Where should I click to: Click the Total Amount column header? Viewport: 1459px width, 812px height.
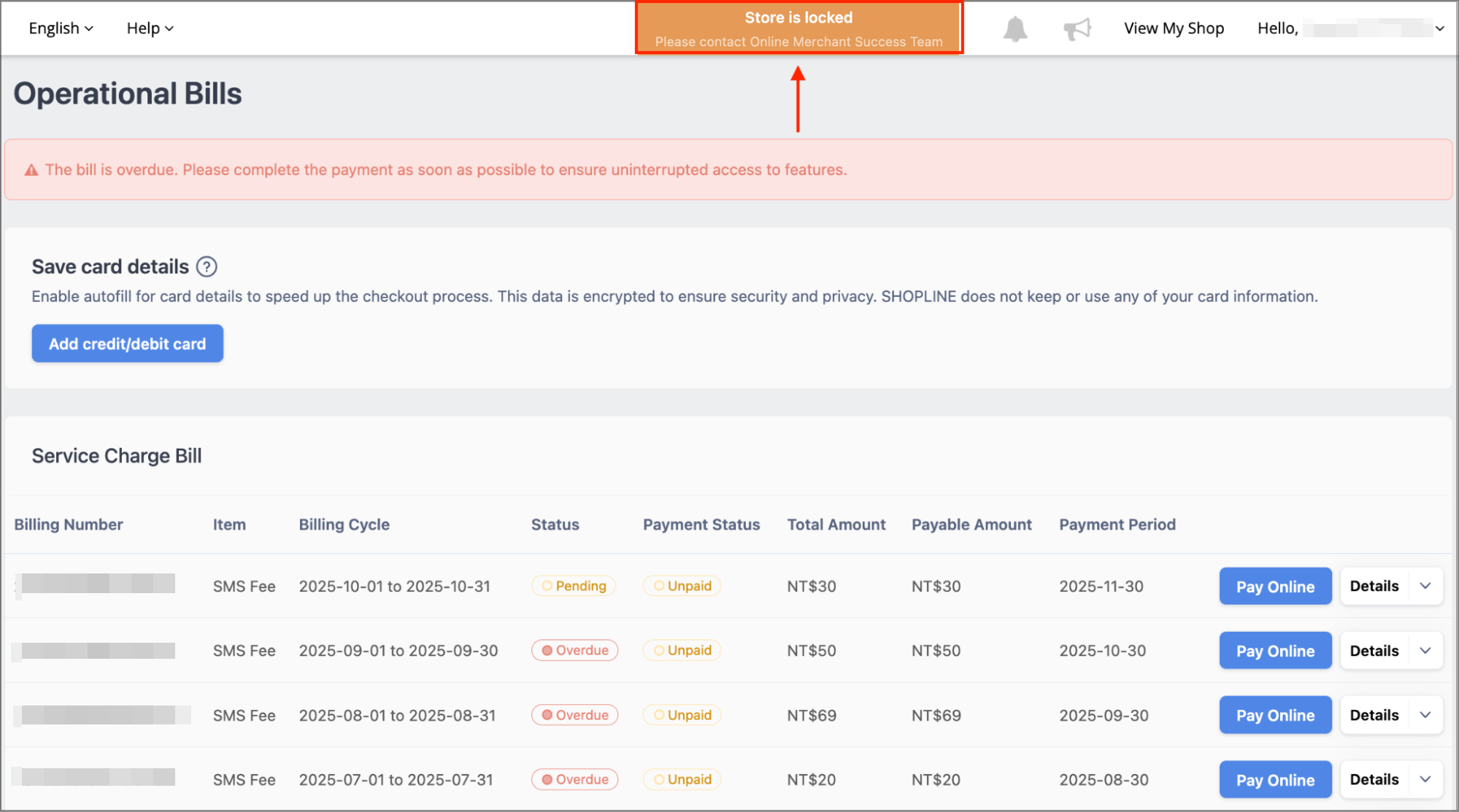836,525
